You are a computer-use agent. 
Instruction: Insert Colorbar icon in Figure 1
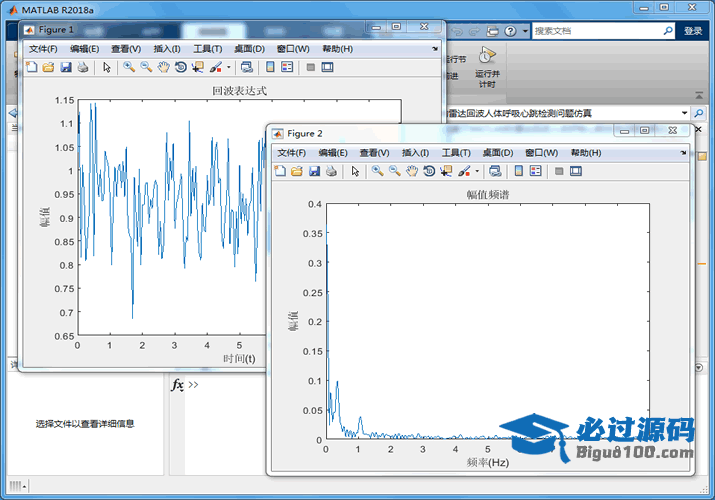pyautogui.click(x=270, y=67)
